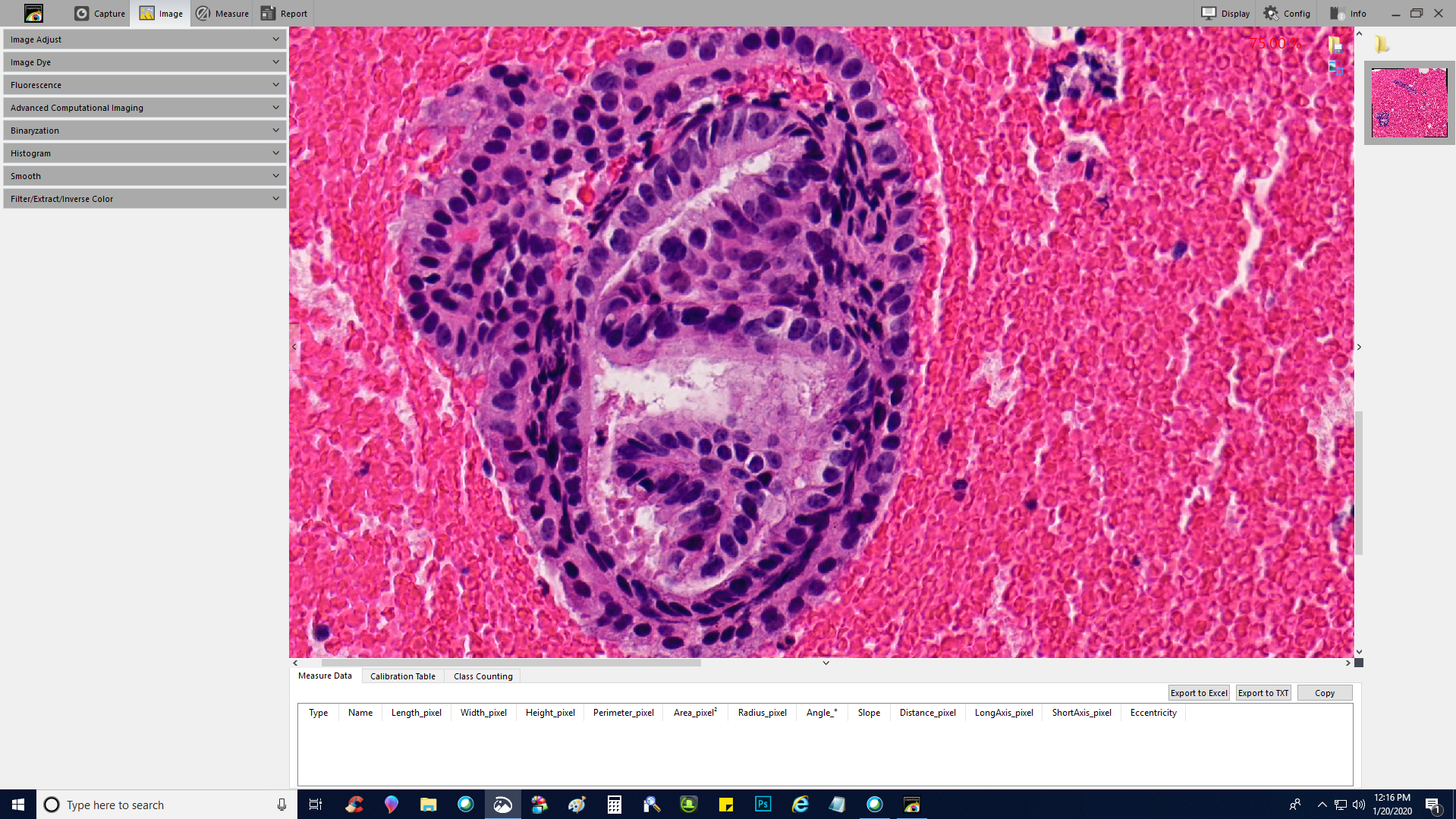Click the crop region icon on image
Viewport: 1456px width, 819px height.
(1335, 68)
